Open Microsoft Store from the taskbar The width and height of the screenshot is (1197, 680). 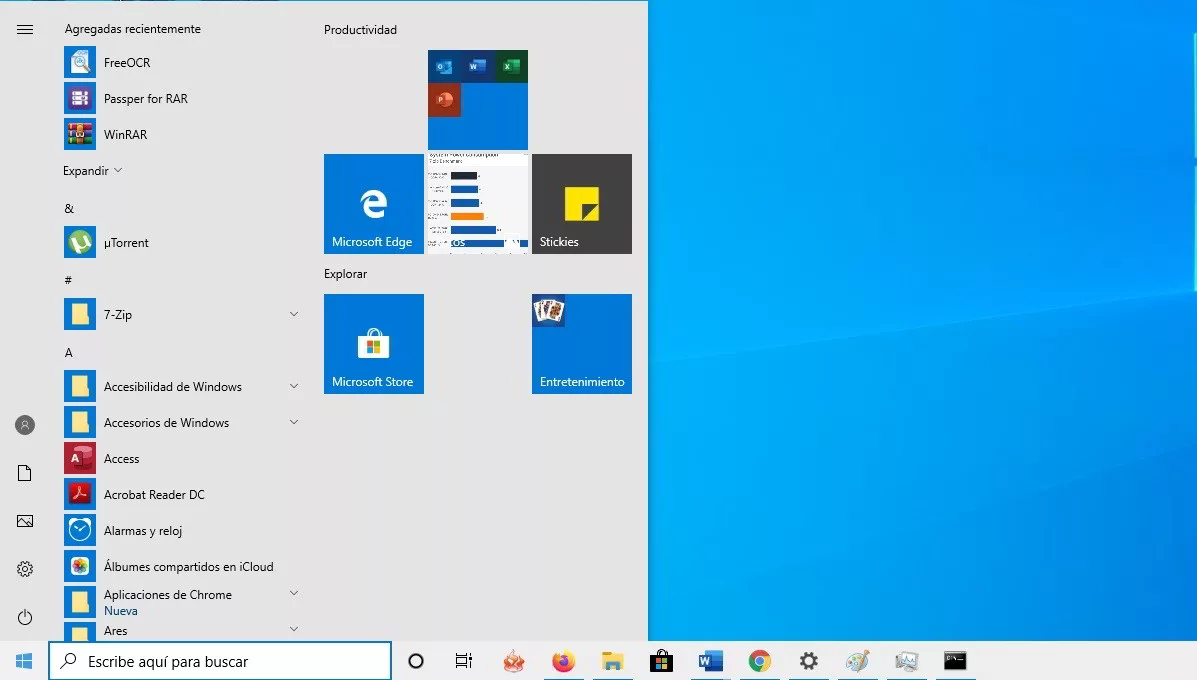coord(661,661)
